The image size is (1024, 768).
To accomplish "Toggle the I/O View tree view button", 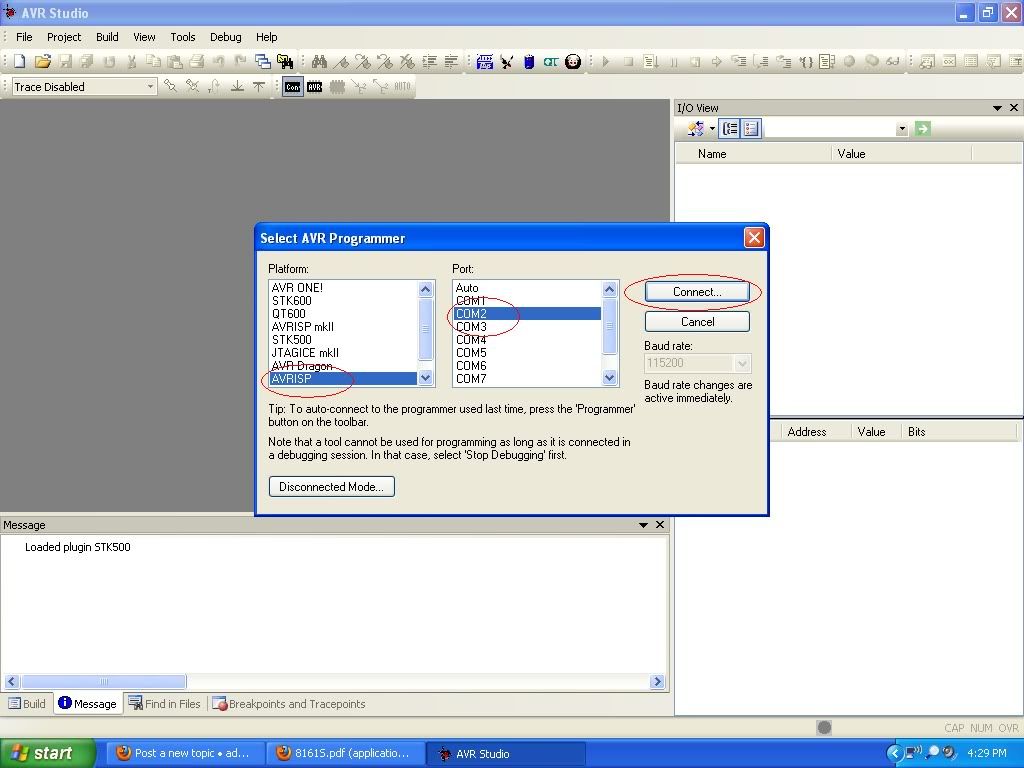I will pos(729,129).
